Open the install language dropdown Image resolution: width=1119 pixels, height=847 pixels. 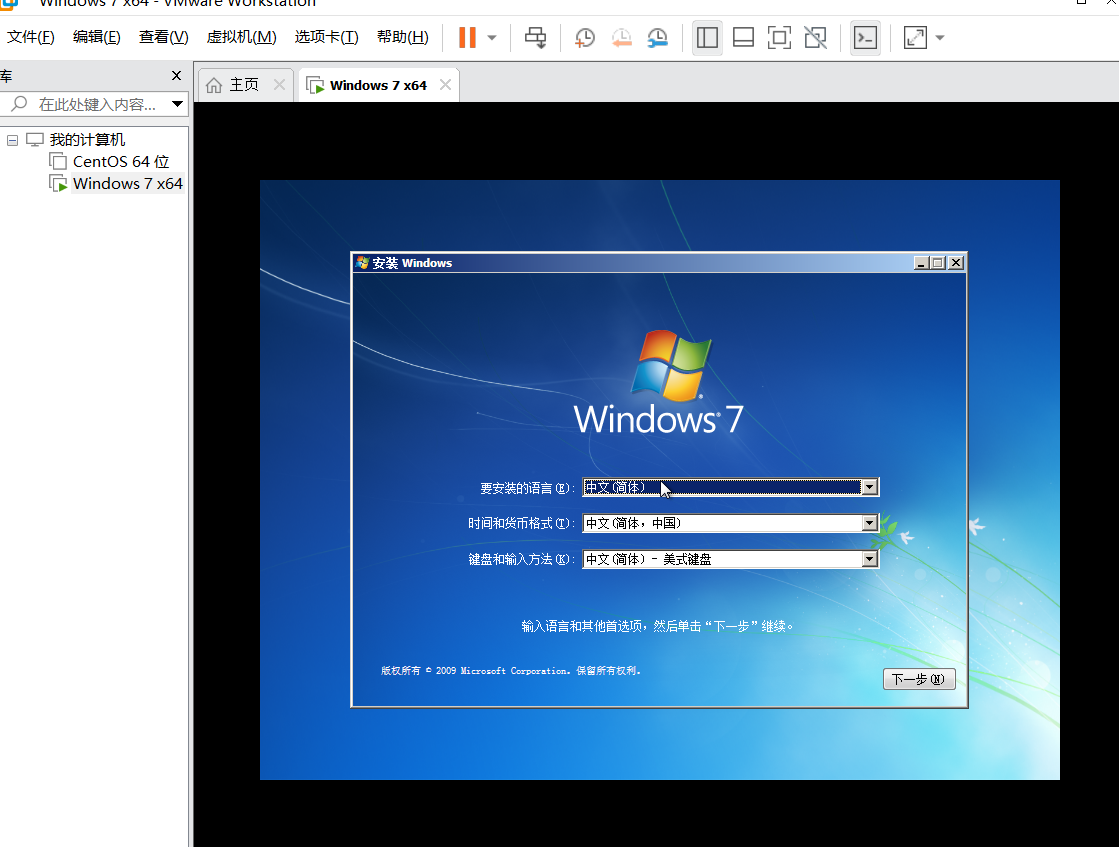point(869,487)
